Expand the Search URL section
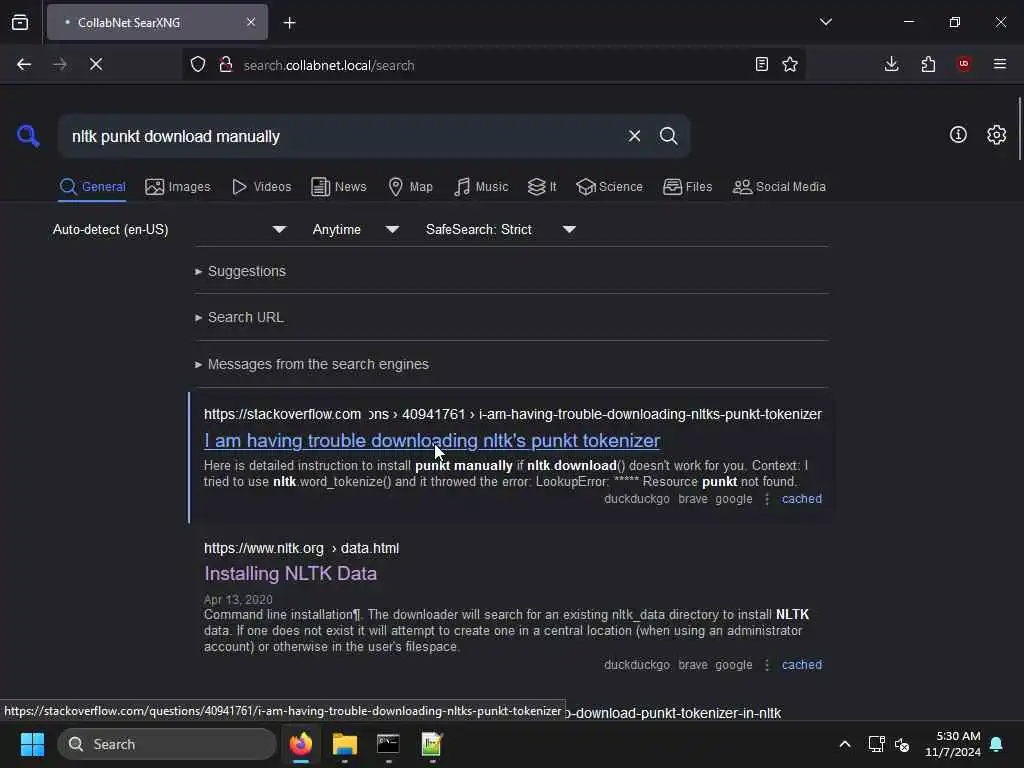 [x=239, y=317]
